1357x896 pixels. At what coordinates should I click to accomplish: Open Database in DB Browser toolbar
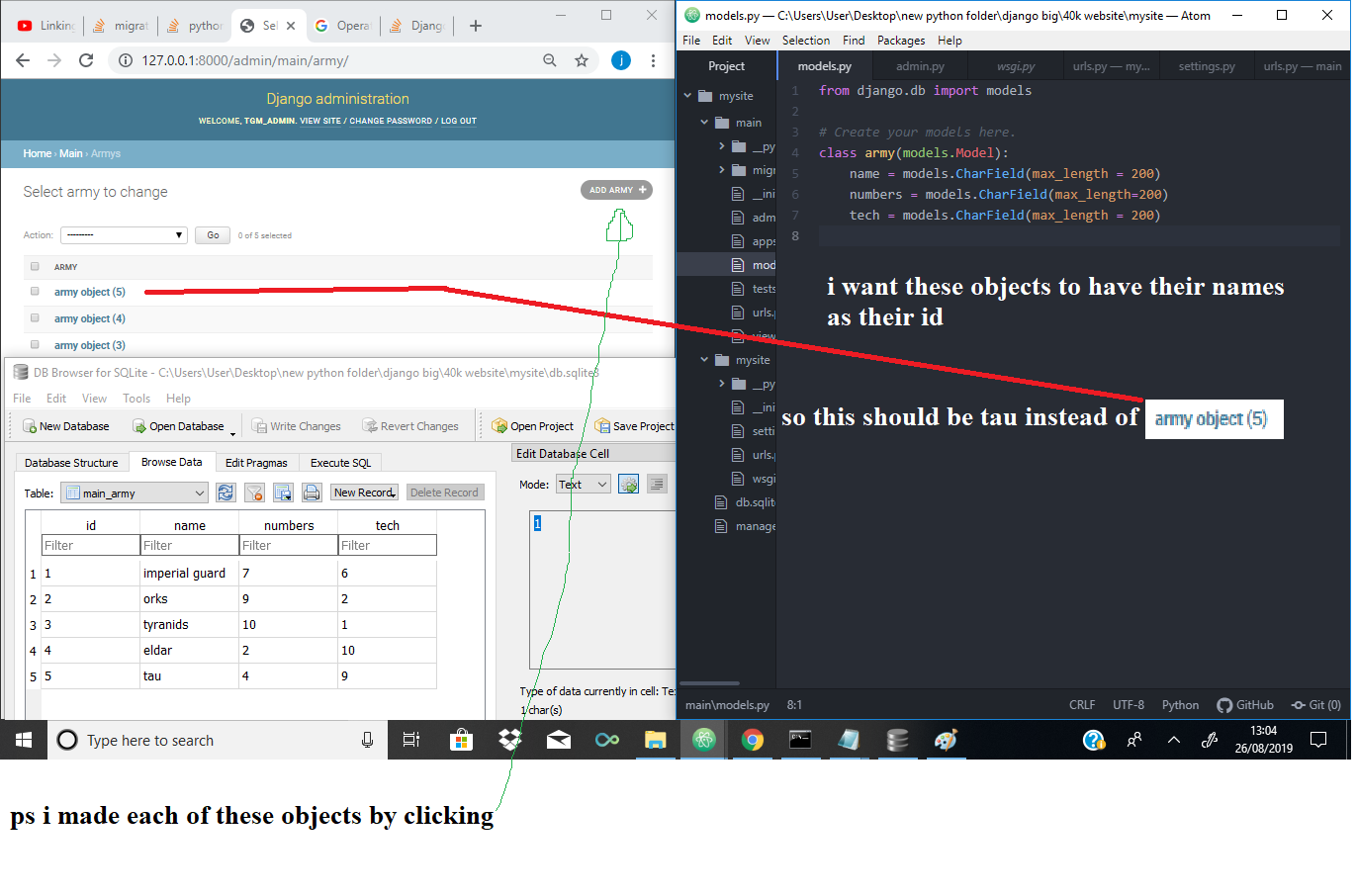[x=179, y=425]
